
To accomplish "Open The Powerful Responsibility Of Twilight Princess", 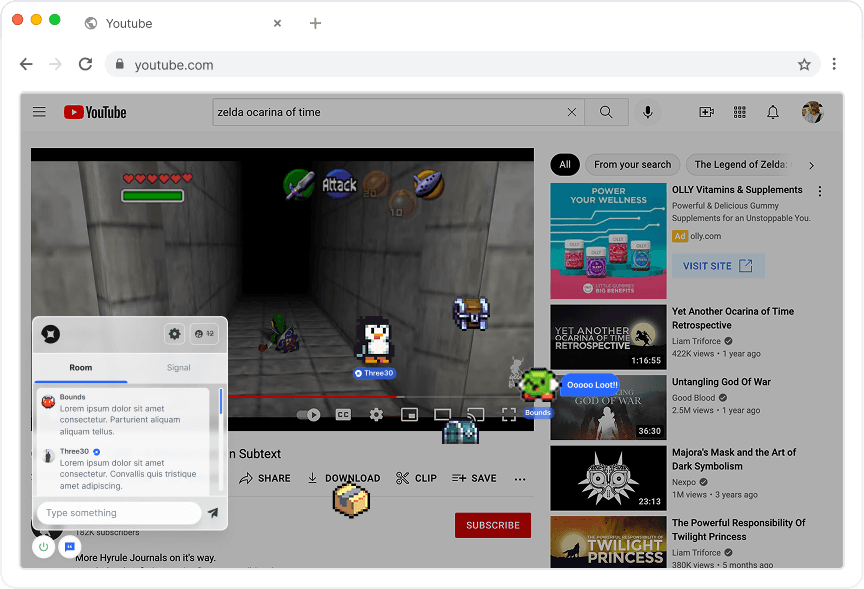I will pyautogui.click(x=738, y=529).
